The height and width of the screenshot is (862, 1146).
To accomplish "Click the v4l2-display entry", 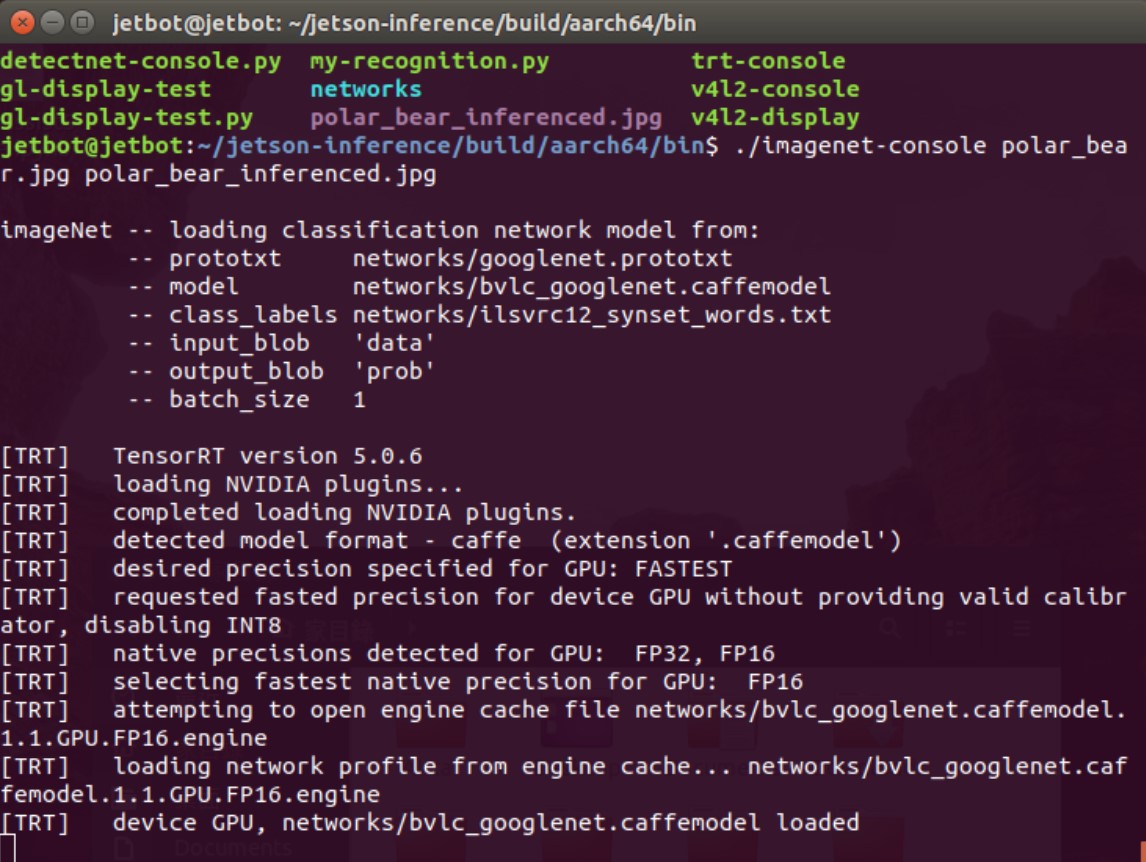I will [x=775, y=117].
